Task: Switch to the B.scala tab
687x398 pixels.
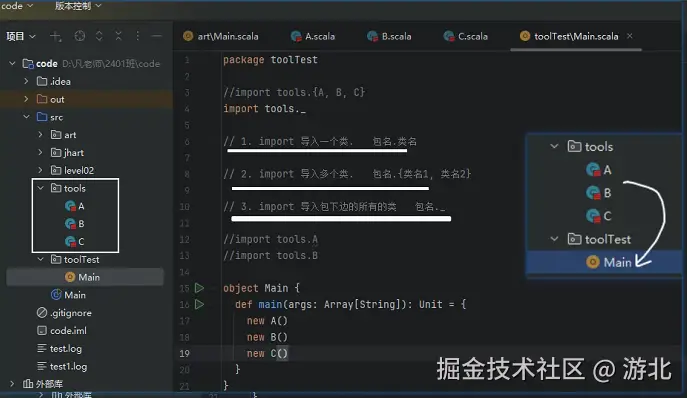Action: (389, 36)
